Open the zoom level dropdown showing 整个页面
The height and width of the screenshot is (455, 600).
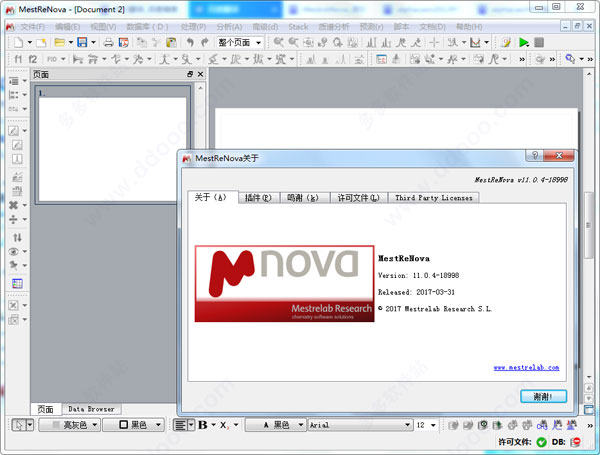pos(240,42)
